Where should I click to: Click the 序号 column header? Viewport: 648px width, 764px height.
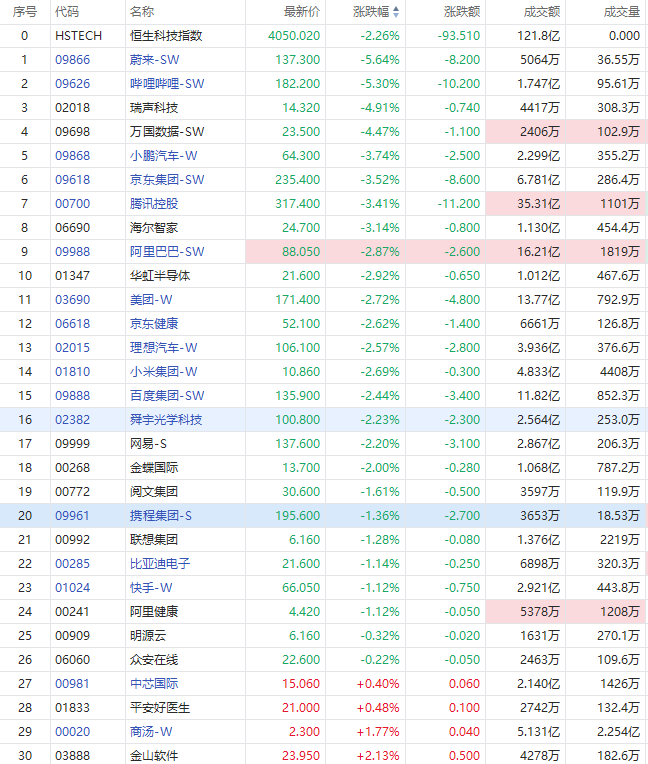click(x=25, y=12)
